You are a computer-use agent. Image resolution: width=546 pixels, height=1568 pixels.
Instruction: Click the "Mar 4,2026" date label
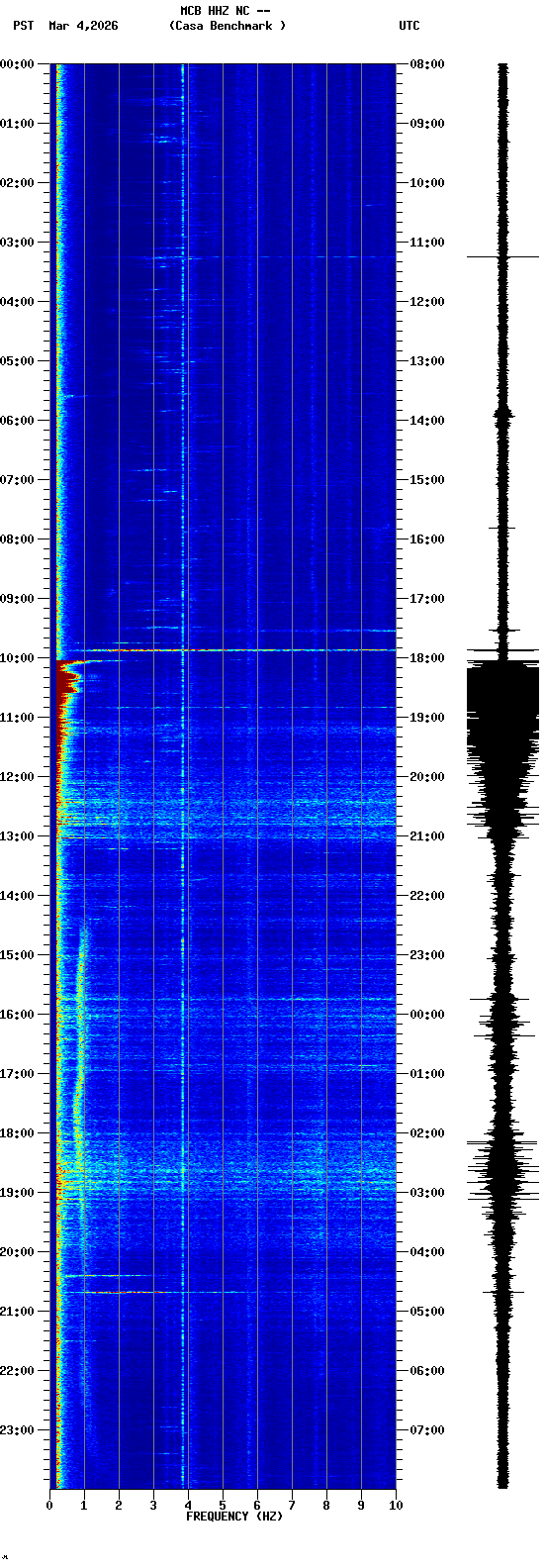[83, 26]
